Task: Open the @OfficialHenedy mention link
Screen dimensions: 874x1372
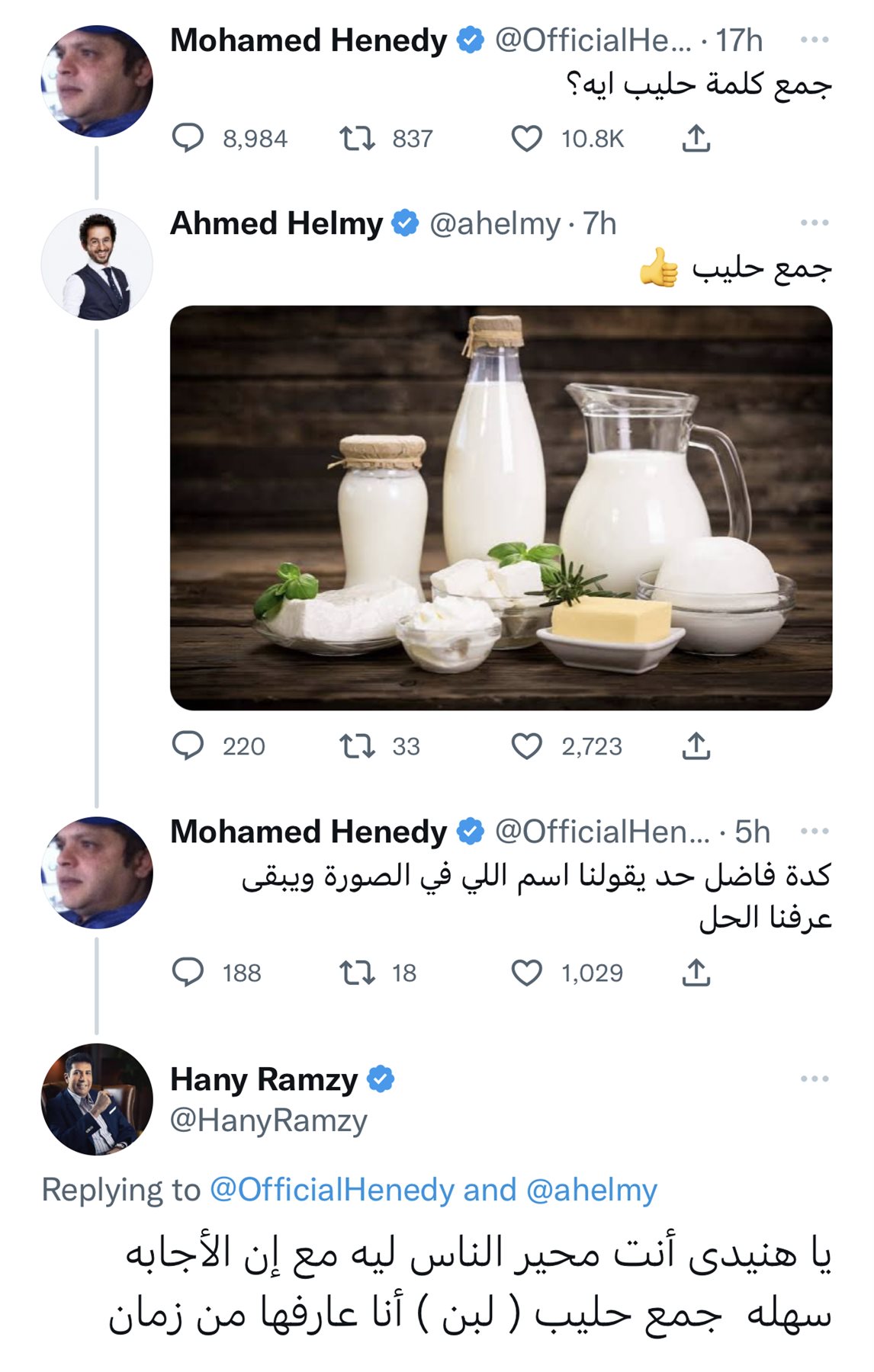Action: (x=332, y=1190)
